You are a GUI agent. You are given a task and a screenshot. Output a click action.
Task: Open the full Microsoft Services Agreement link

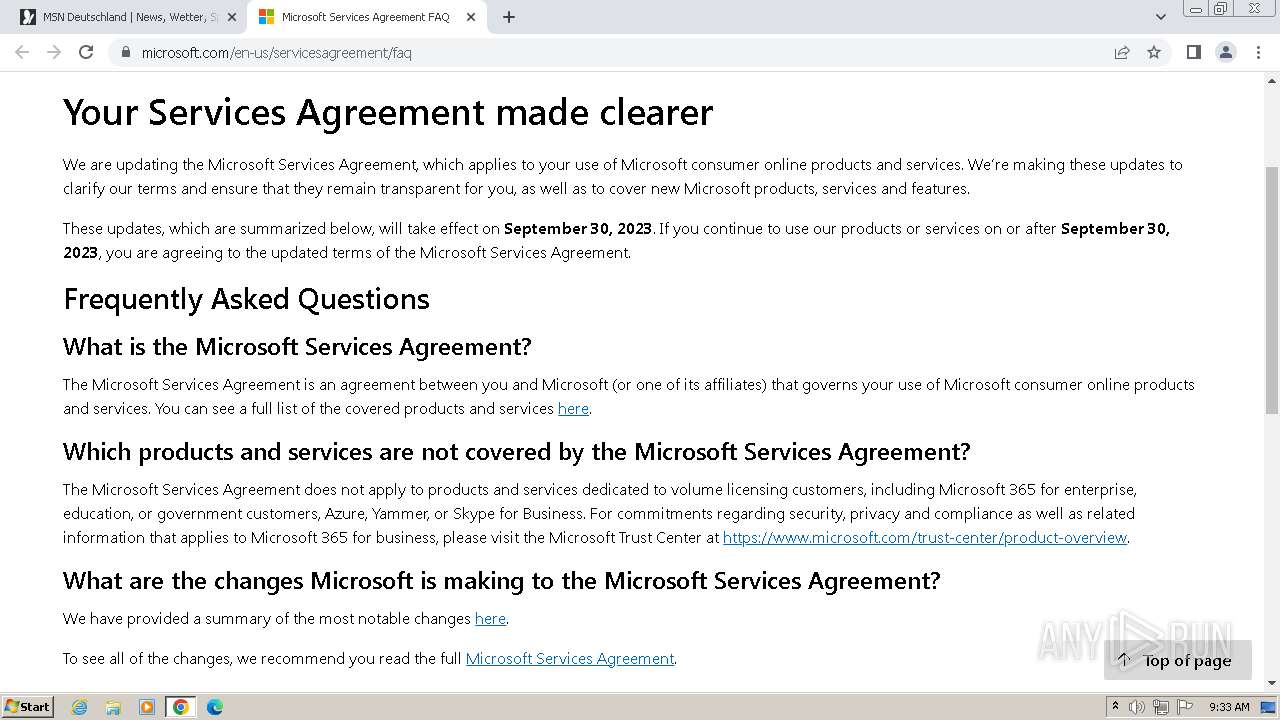coord(570,658)
